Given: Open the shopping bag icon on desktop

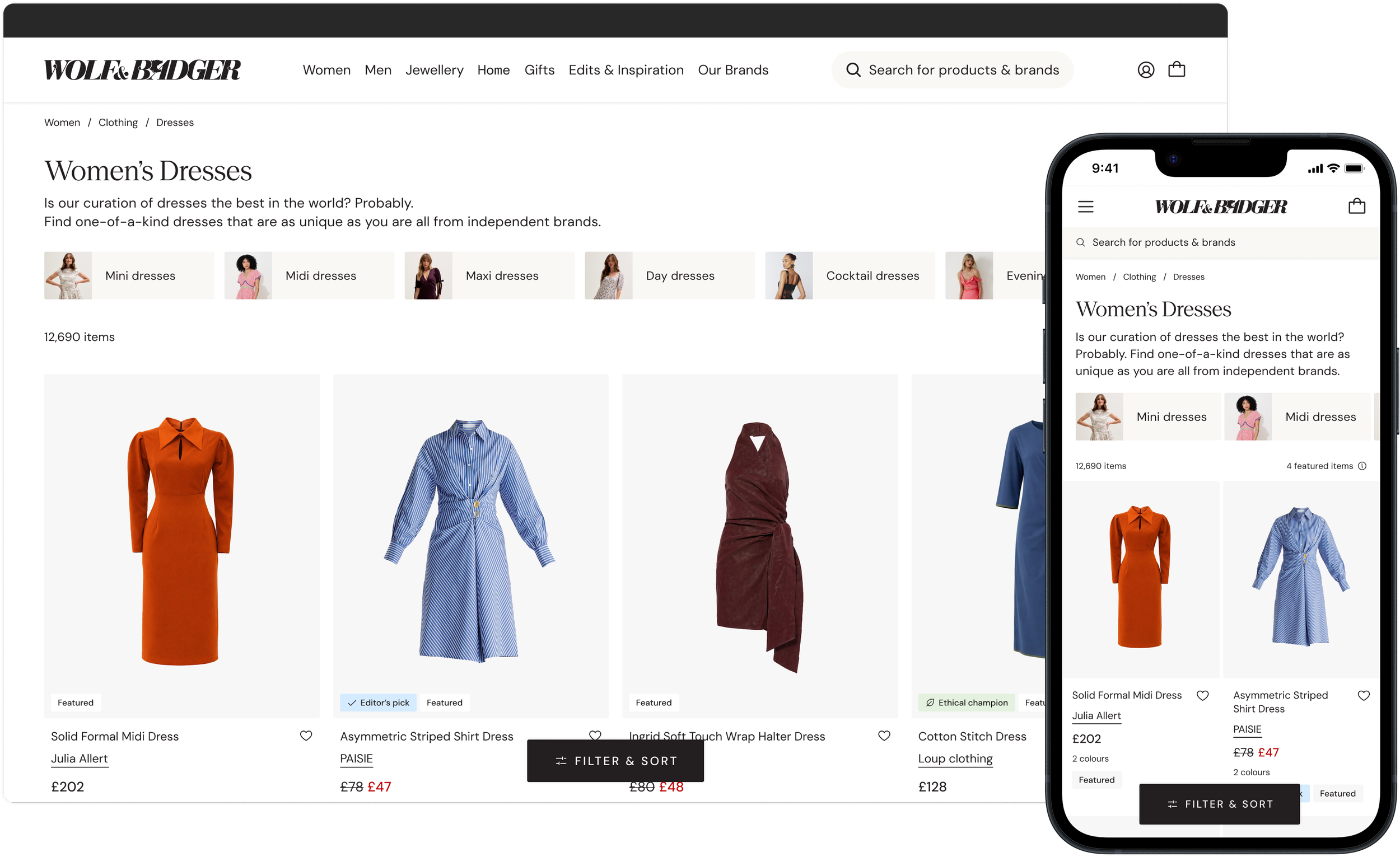Looking at the screenshot, I should [x=1177, y=69].
